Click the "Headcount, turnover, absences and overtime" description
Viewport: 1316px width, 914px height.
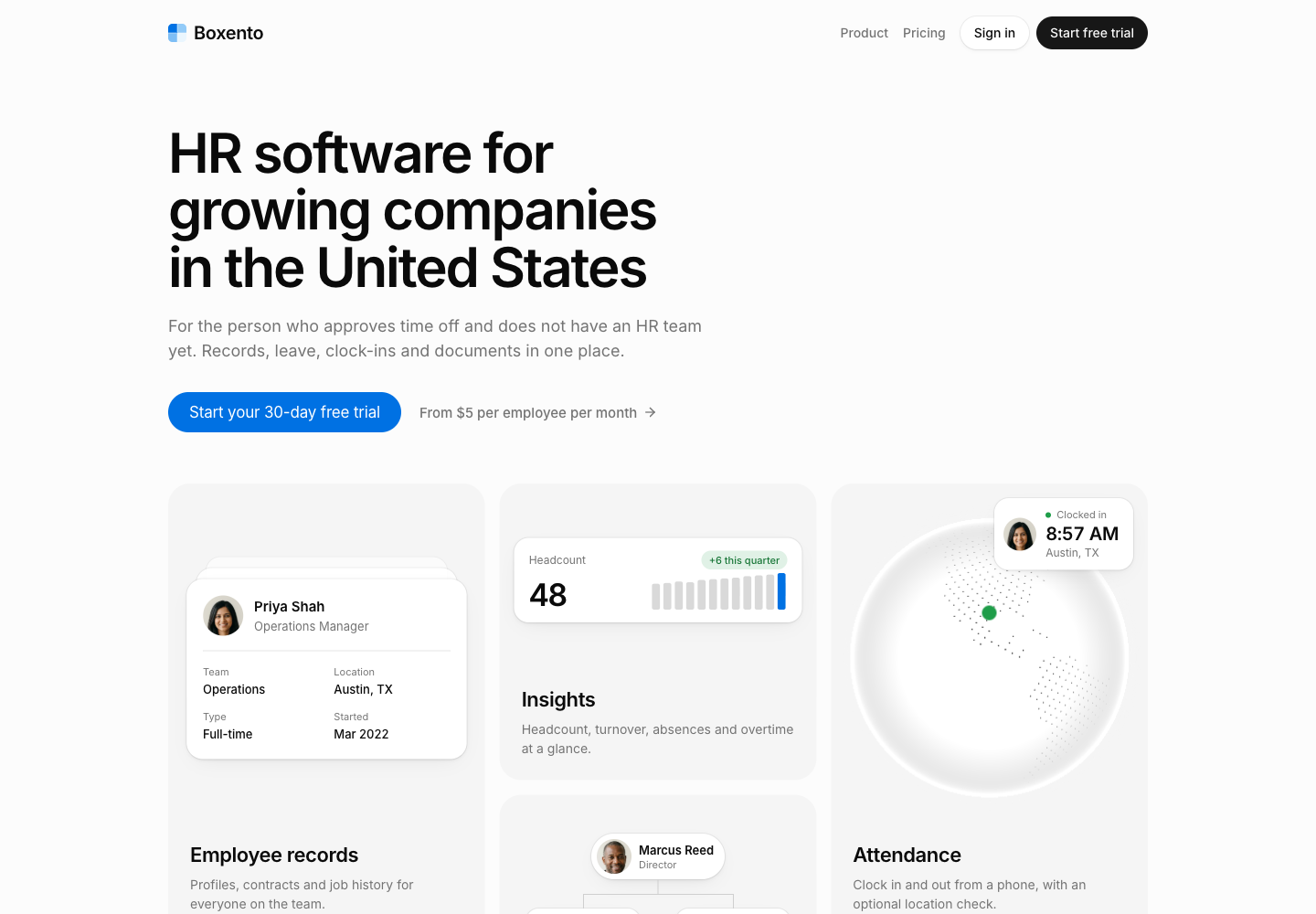(658, 739)
